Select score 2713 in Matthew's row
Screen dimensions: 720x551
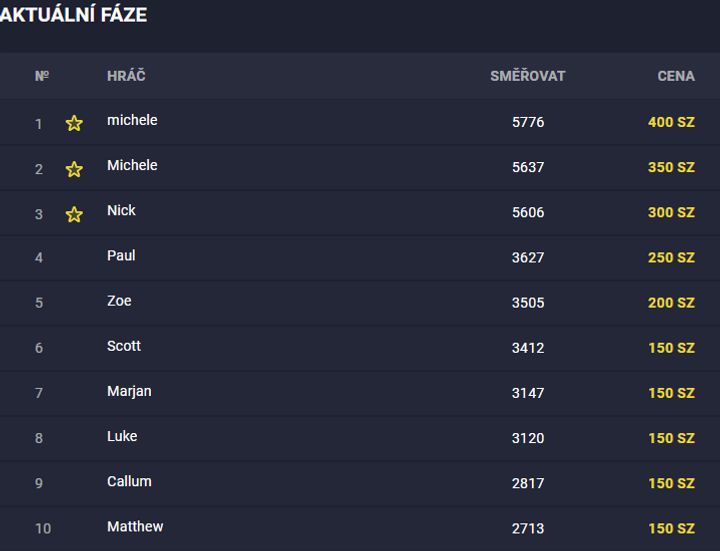528,529
